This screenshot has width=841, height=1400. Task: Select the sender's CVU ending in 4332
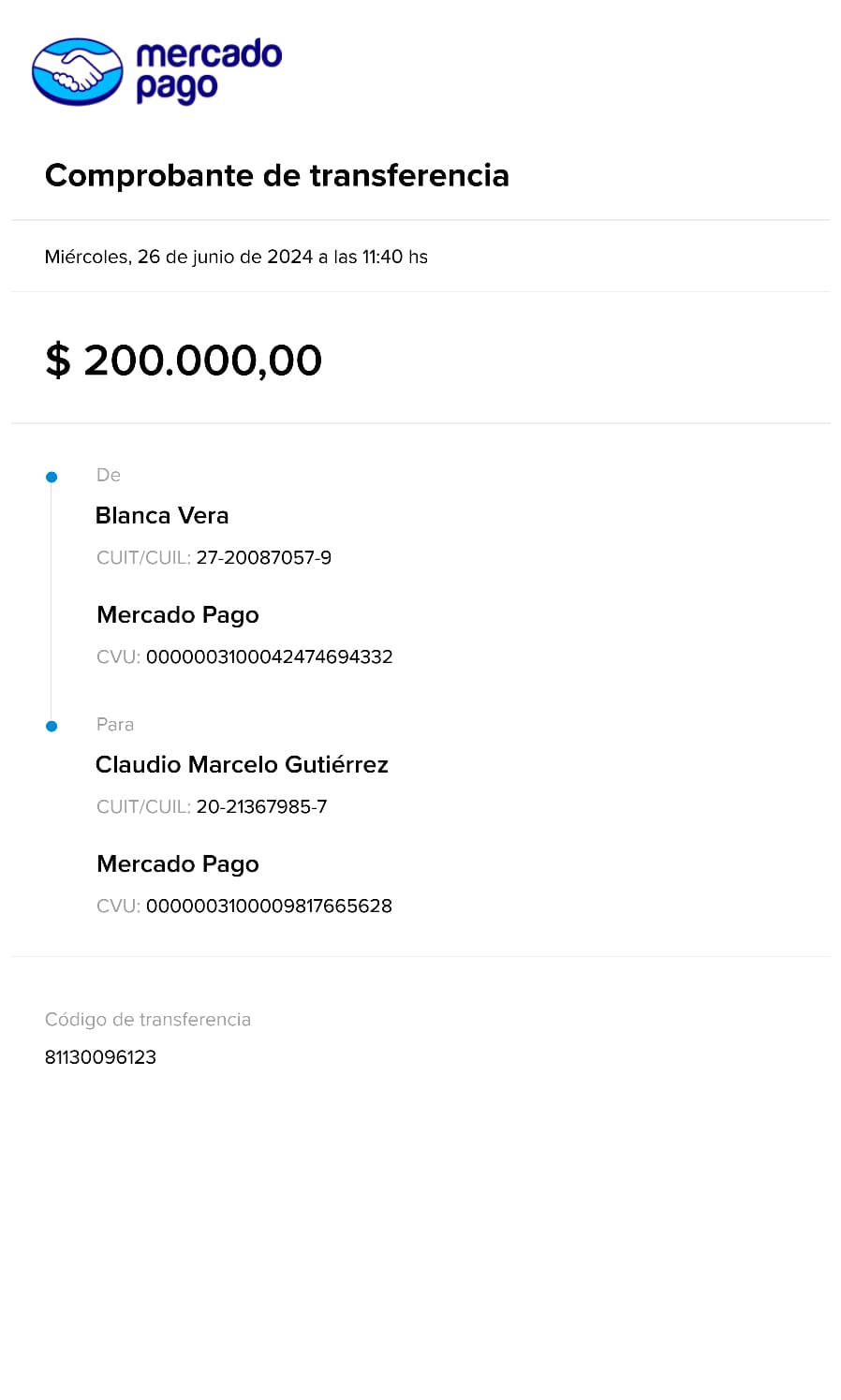pos(269,657)
